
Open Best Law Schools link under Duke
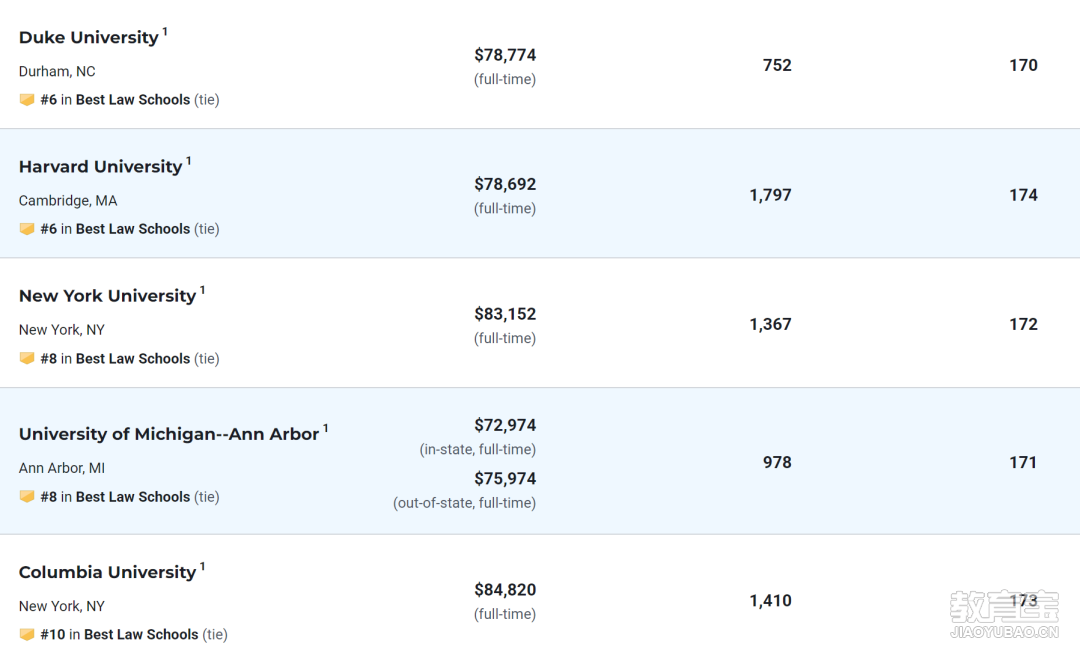point(133,100)
